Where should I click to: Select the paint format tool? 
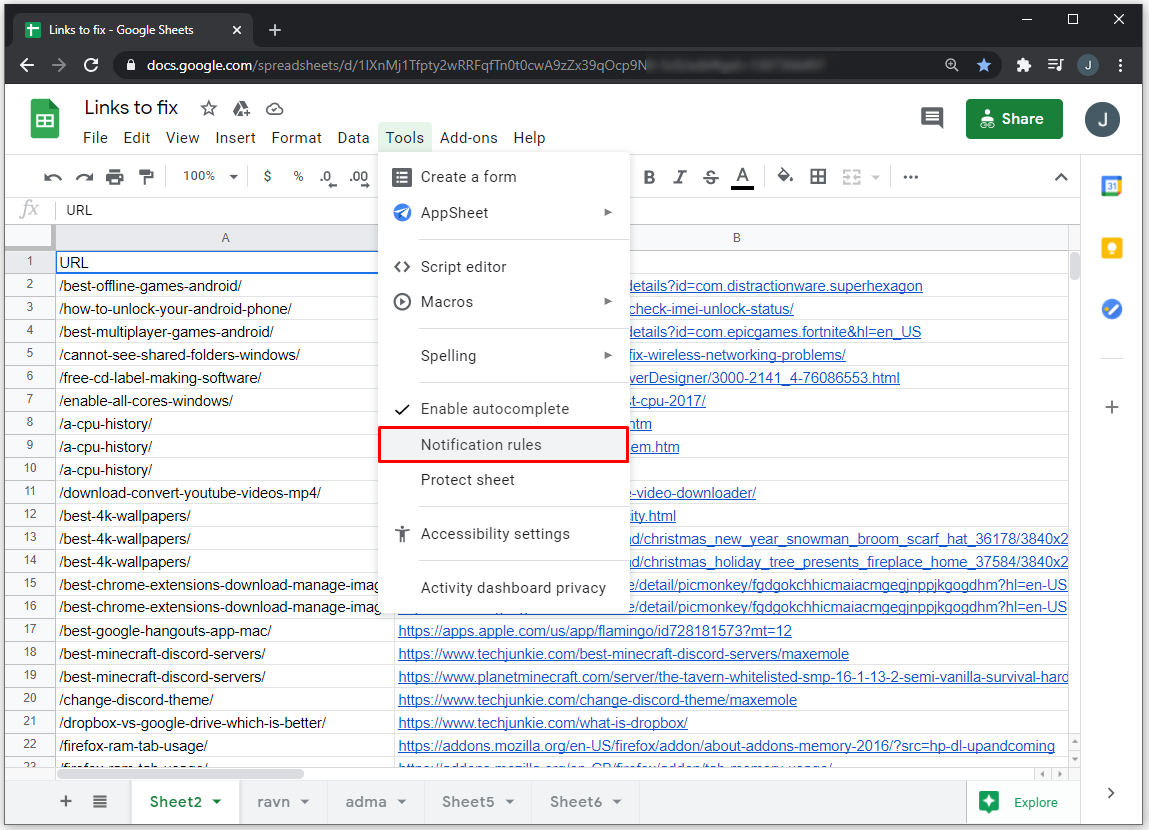(x=147, y=177)
